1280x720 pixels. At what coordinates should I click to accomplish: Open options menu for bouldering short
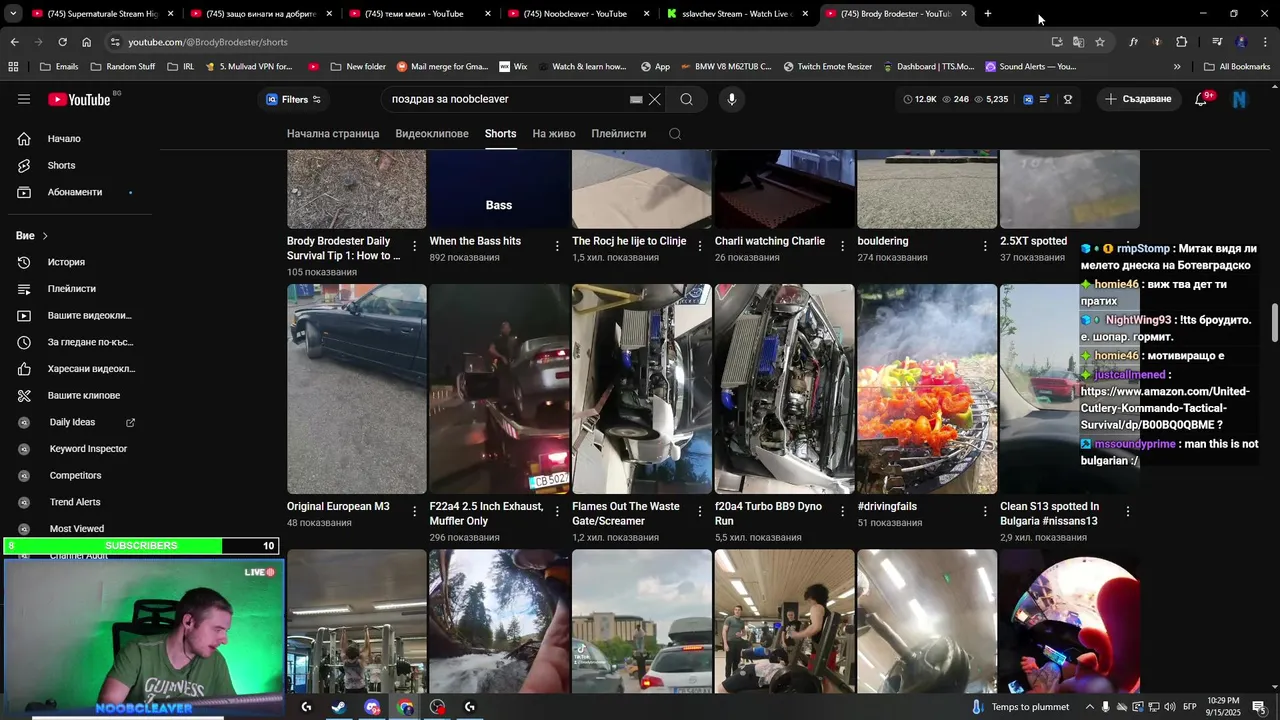[985, 245]
